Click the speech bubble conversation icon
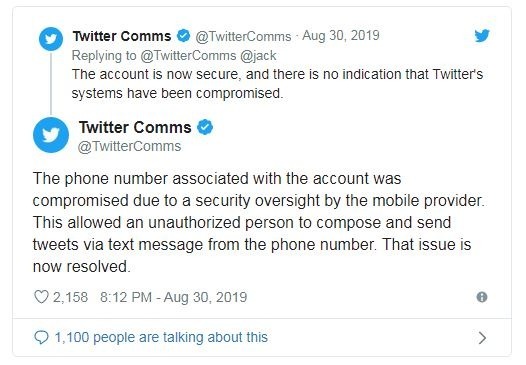Viewport: 526px width, 365px height. point(42,337)
